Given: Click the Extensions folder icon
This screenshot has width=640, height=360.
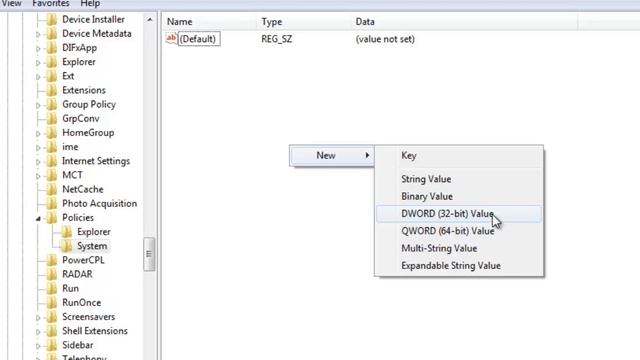Looking at the screenshot, I should pos(52,90).
